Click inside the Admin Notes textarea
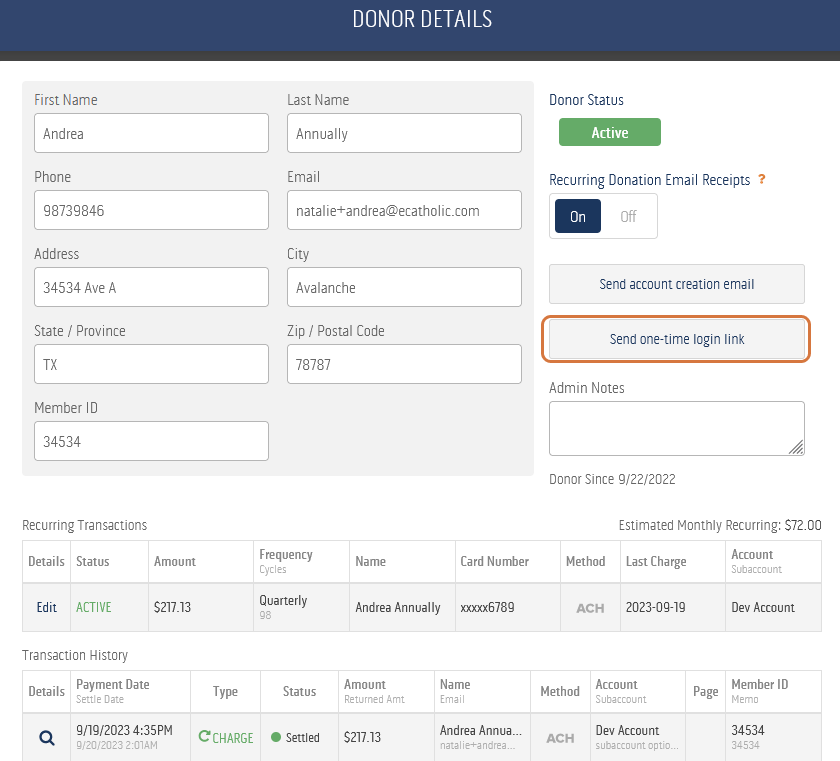 (x=677, y=428)
